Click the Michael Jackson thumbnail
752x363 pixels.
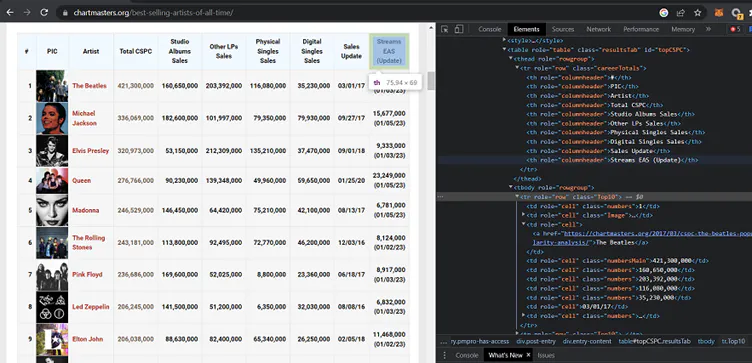(52, 118)
